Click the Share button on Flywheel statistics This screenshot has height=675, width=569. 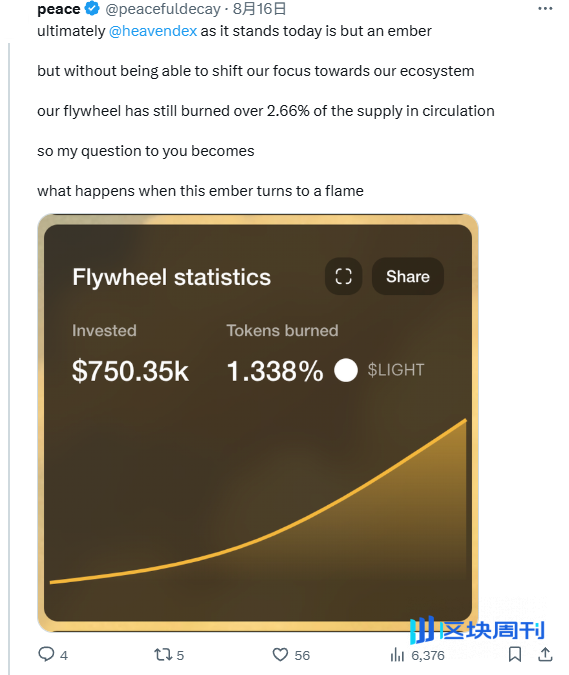(408, 276)
